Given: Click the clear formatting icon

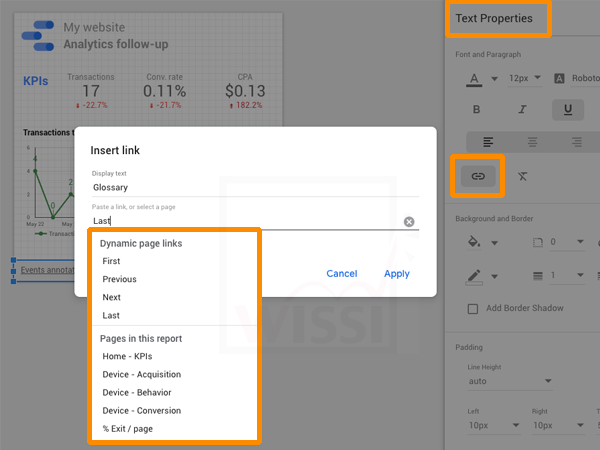Looking at the screenshot, I should coord(522,176).
